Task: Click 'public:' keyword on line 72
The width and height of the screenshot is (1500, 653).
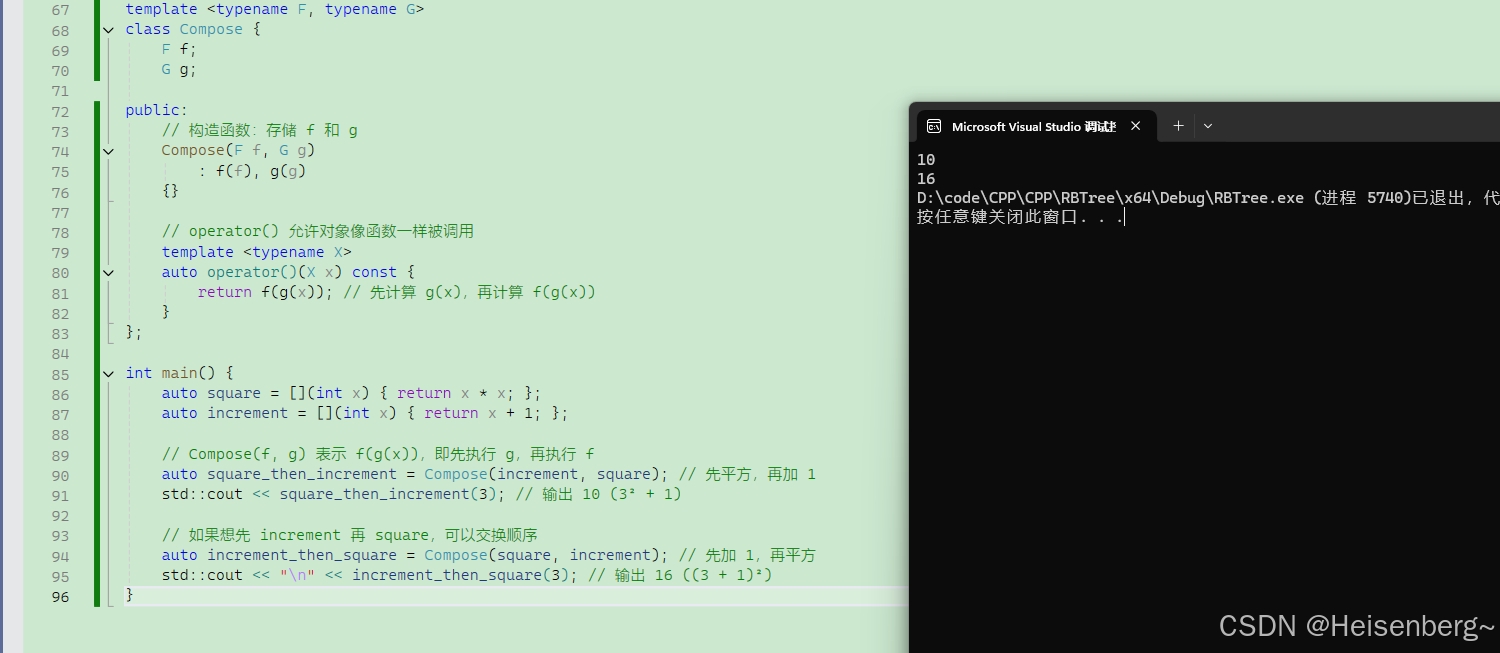Action: [157, 111]
